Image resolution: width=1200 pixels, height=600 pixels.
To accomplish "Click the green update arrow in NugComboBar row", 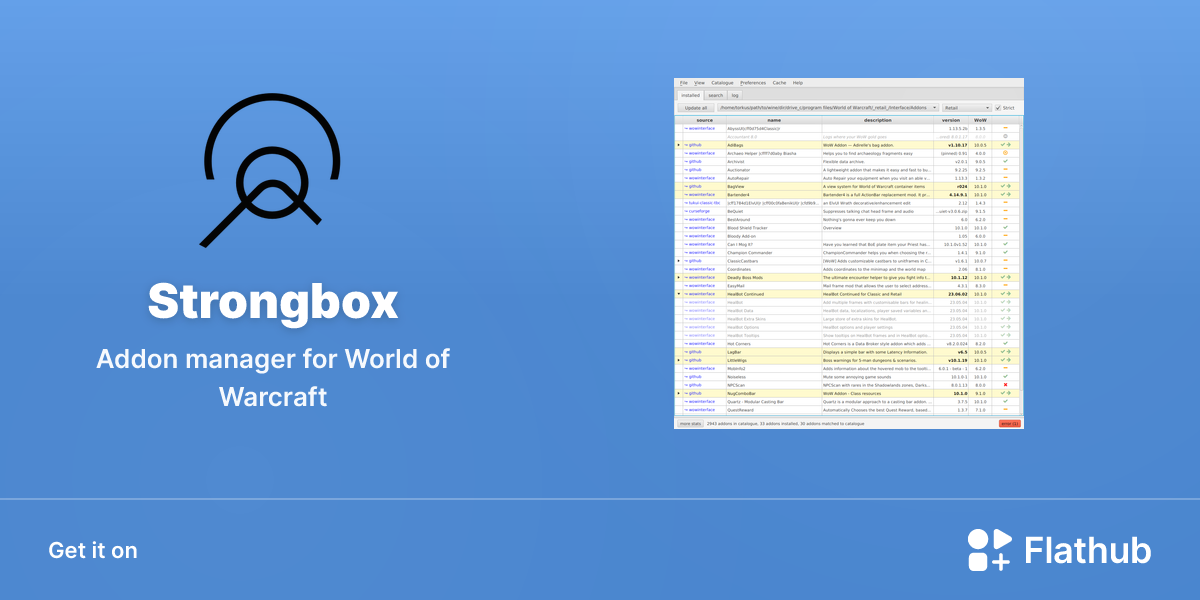I will 1009,393.
